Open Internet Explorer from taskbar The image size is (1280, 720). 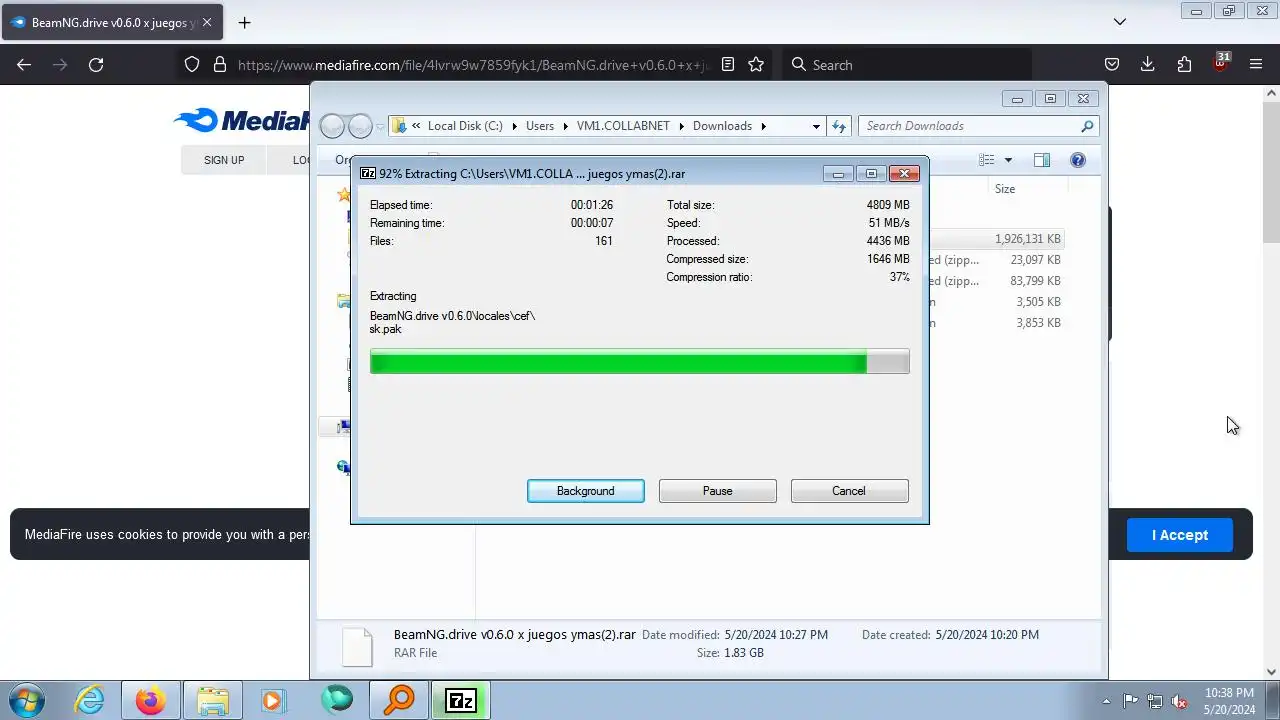pos(90,700)
